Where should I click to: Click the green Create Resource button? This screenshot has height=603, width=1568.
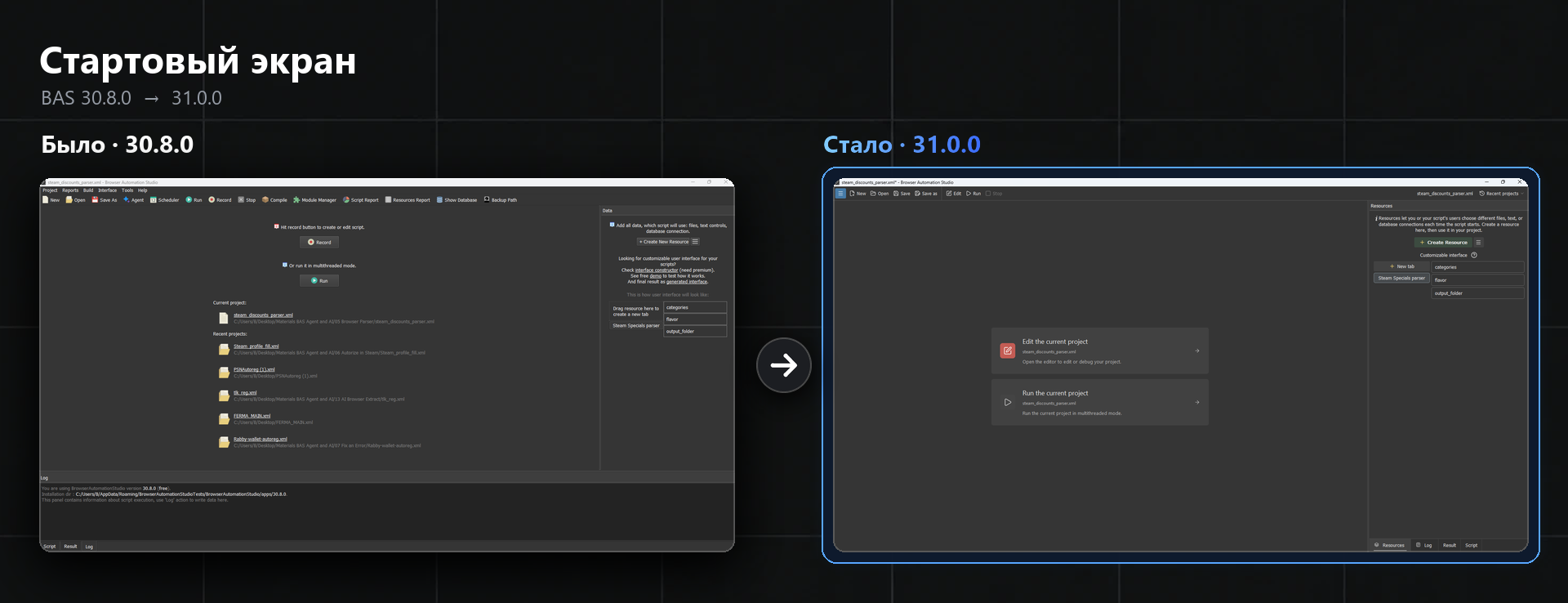click(x=1443, y=243)
